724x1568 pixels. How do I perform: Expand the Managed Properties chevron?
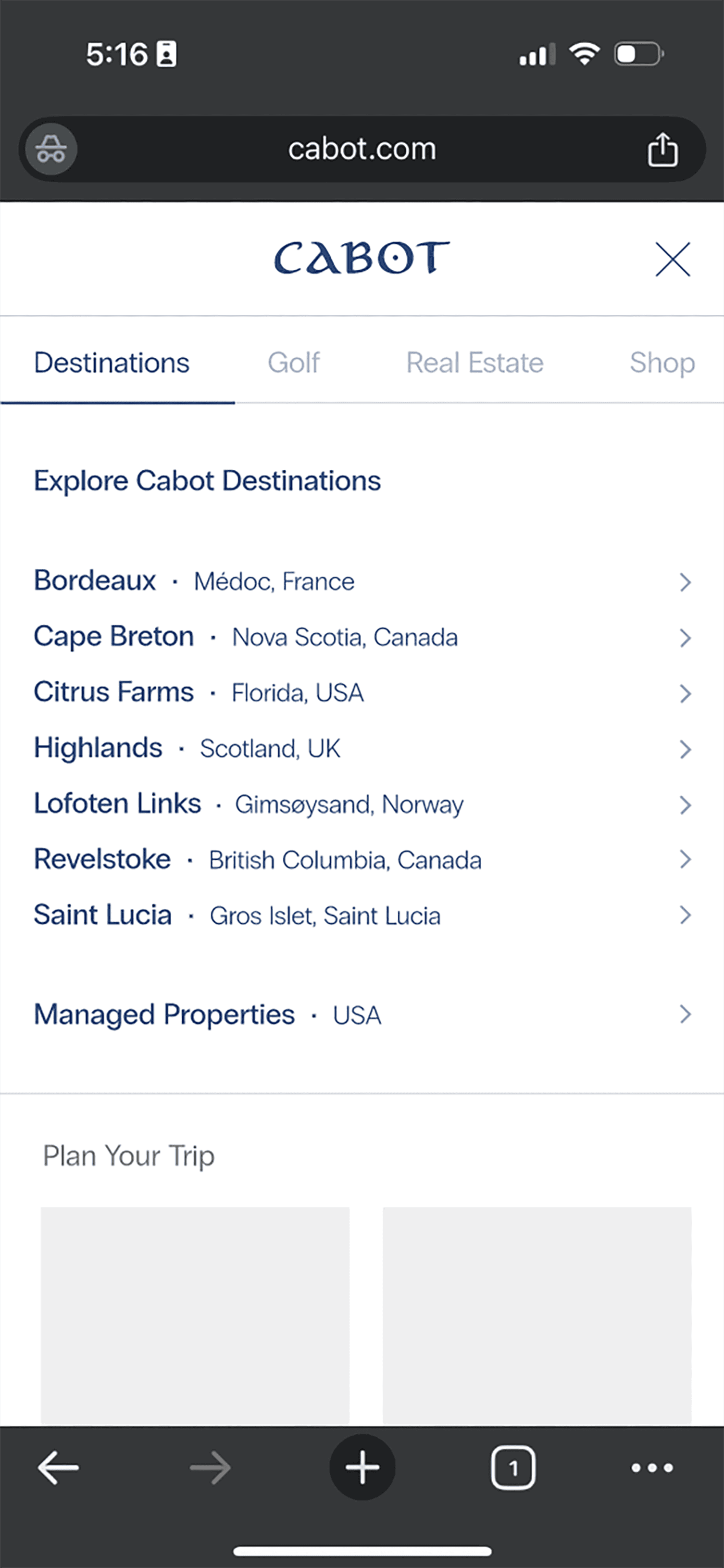(685, 1014)
